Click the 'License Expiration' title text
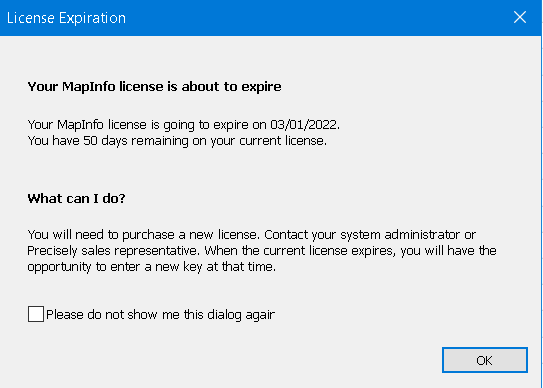The height and width of the screenshot is (388, 543). [66, 18]
